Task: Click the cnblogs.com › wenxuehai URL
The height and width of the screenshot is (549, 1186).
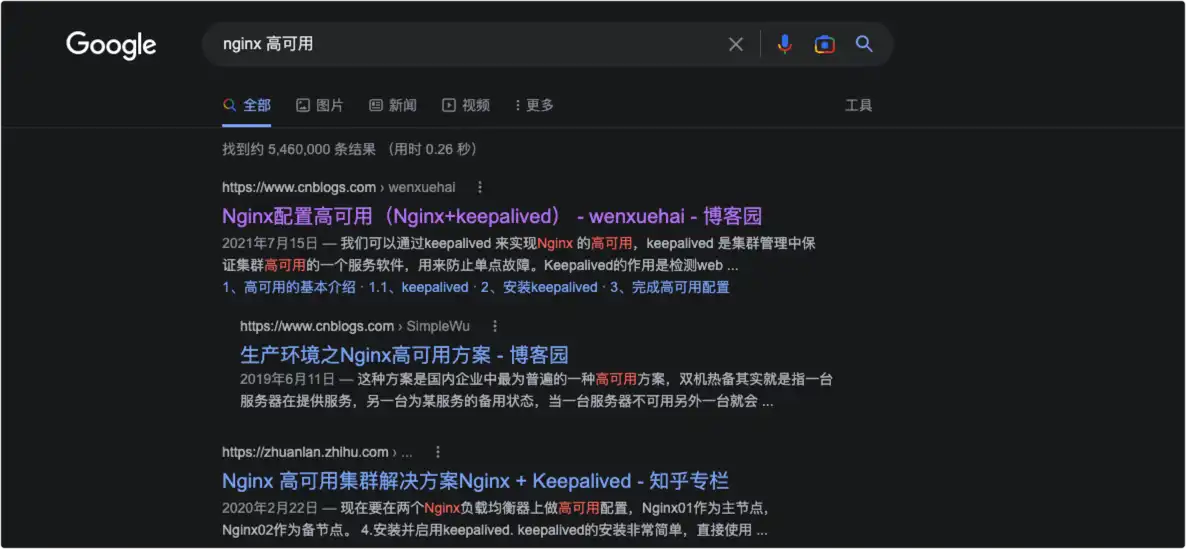Action: coord(339,187)
